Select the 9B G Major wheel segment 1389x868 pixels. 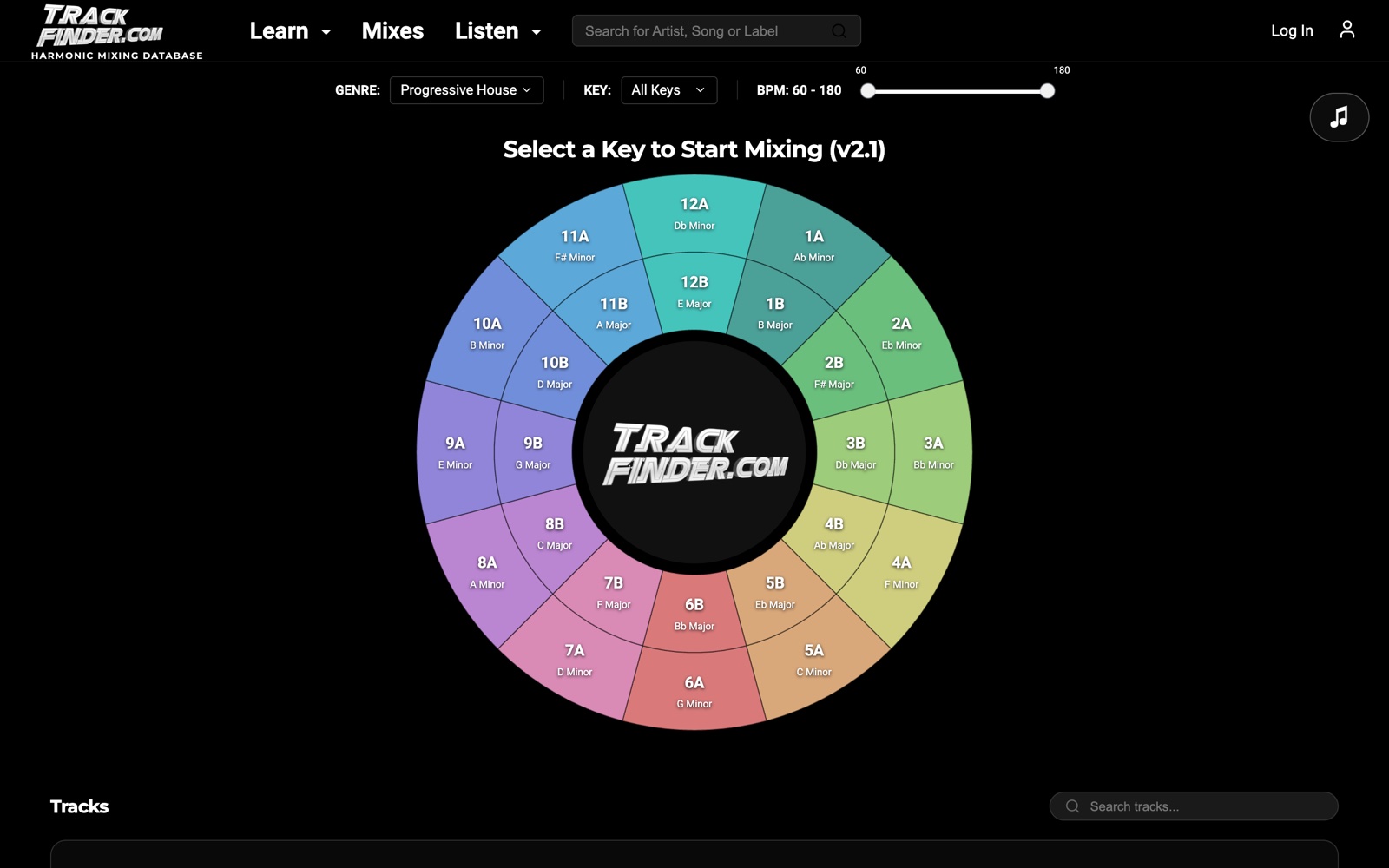tap(533, 452)
